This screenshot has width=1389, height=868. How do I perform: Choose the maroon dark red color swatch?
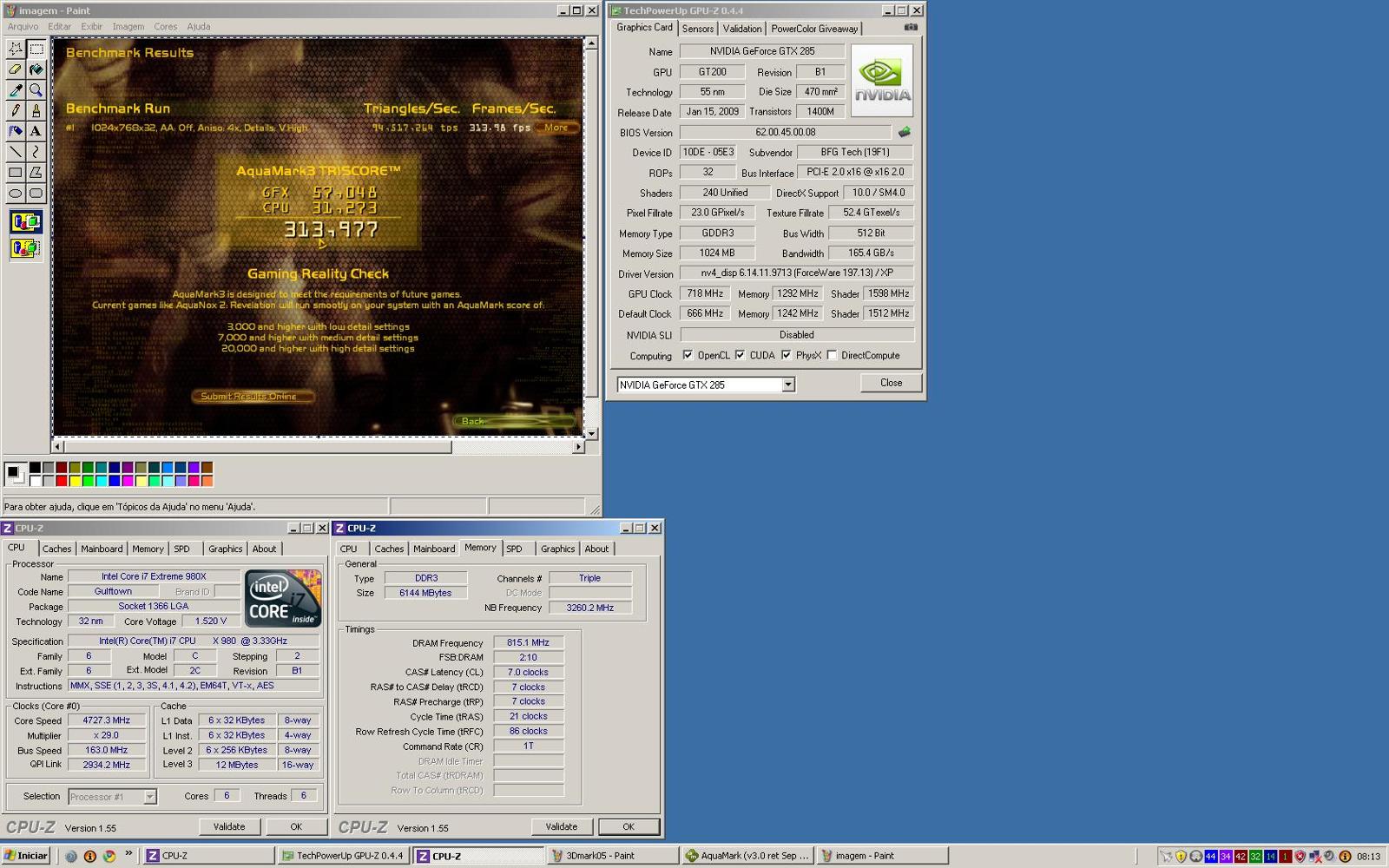click(x=62, y=468)
